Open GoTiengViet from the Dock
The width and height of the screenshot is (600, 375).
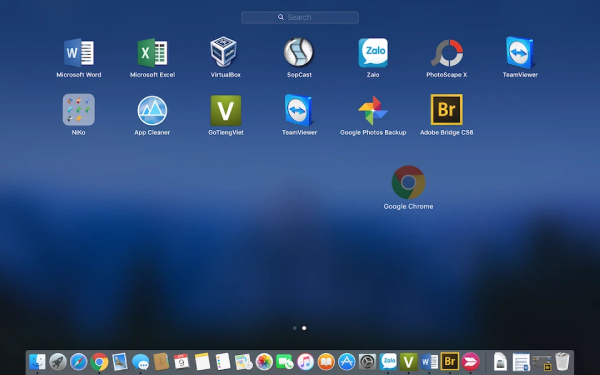tap(408, 362)
